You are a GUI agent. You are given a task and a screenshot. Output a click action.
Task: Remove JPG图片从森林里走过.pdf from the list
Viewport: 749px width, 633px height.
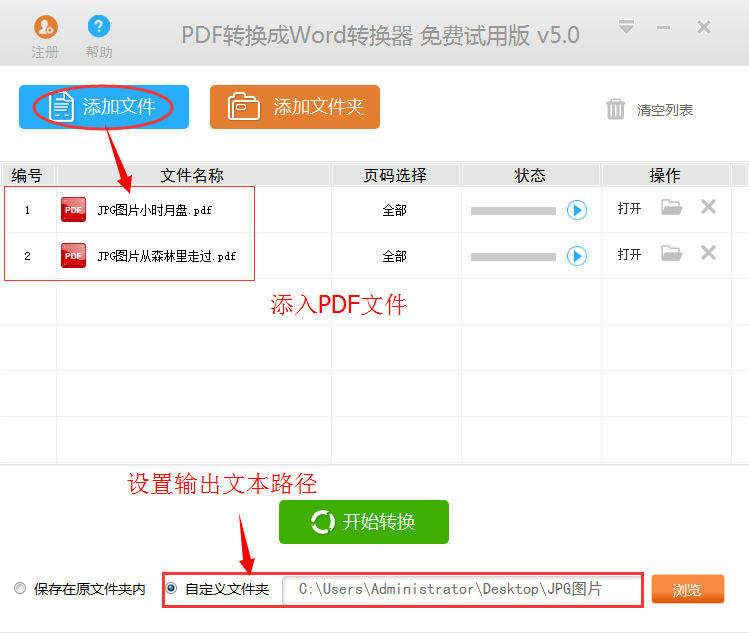point(708,253)
